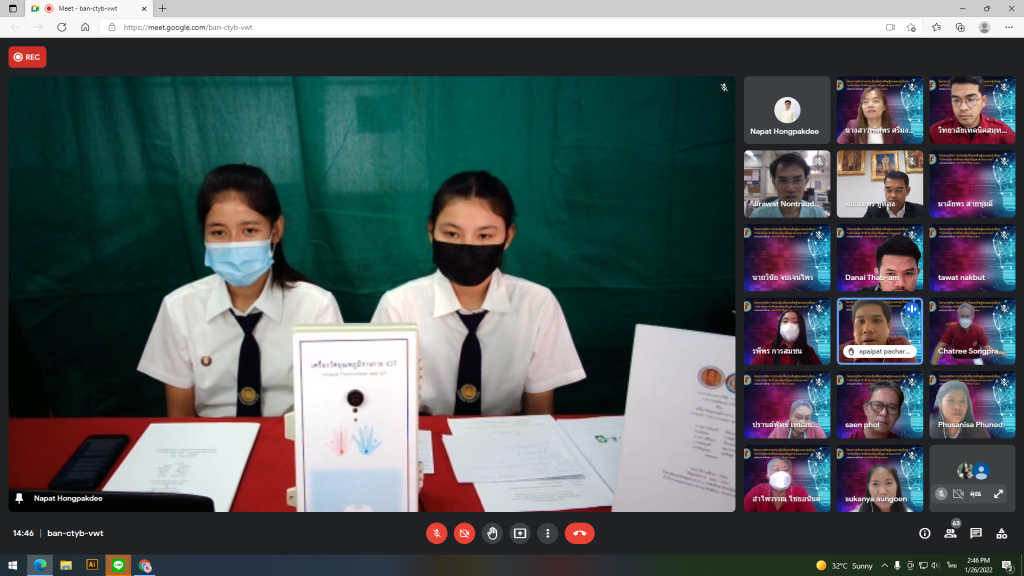Open the more options three-dot menu

point(547,534)
